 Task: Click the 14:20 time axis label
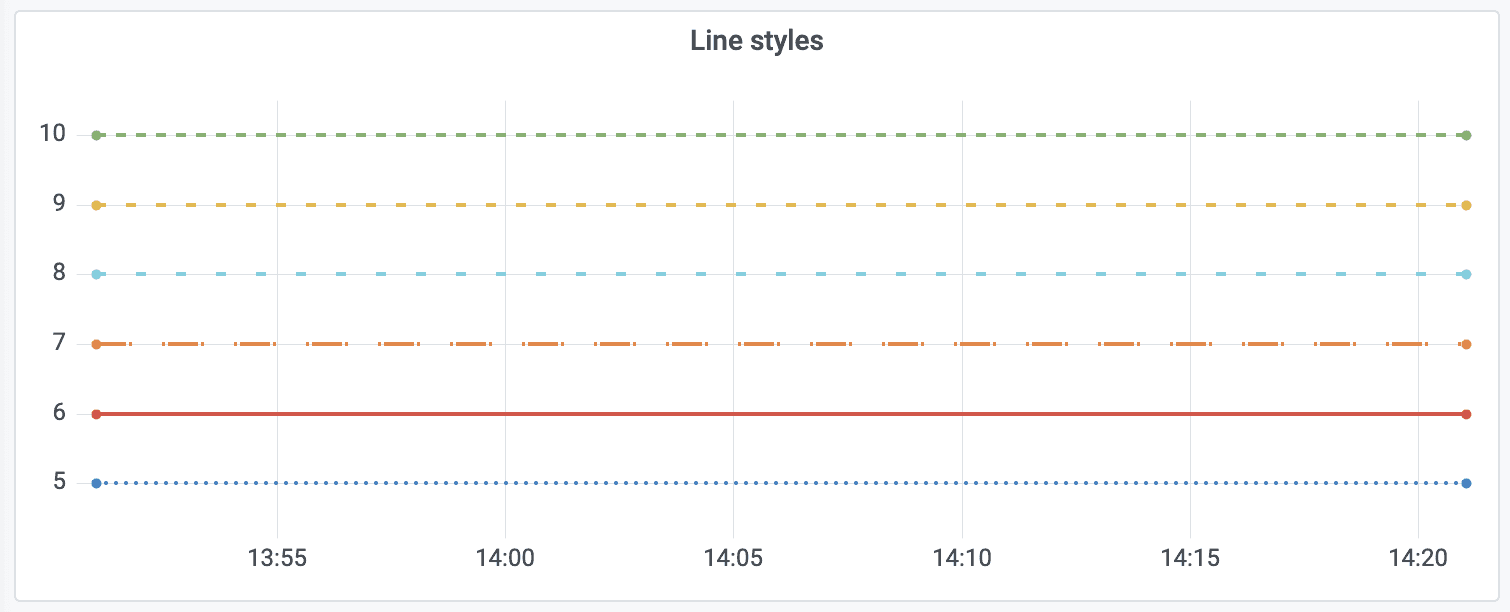pos(1418,558)
